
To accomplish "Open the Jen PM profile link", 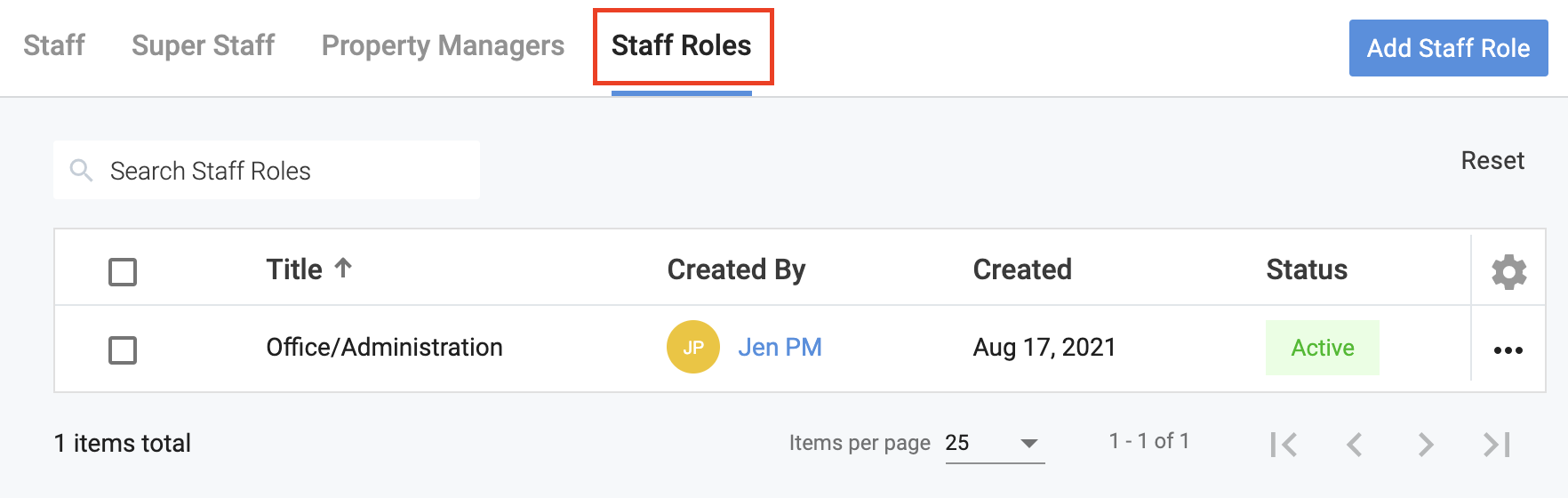I will pos(780,347).
